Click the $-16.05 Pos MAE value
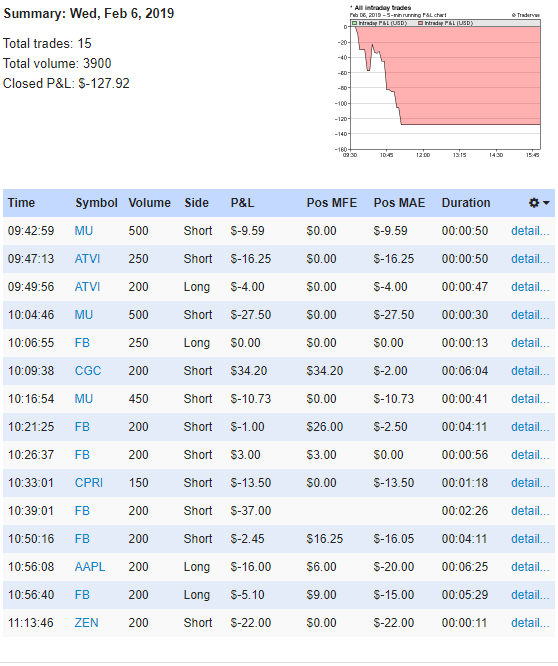Image resolution: width=558 pixels, height=666 pixels. point(394,539)
